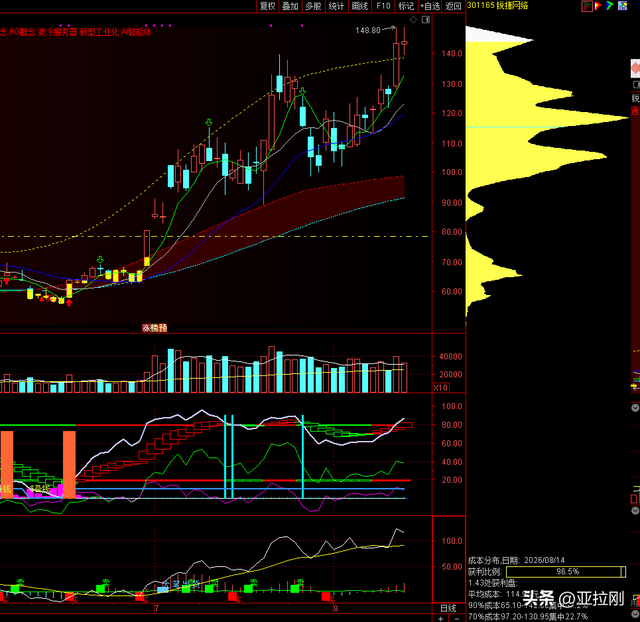Click the 标记 mark button
Viewport: 640px width, 622px height.
pos(406,6)
